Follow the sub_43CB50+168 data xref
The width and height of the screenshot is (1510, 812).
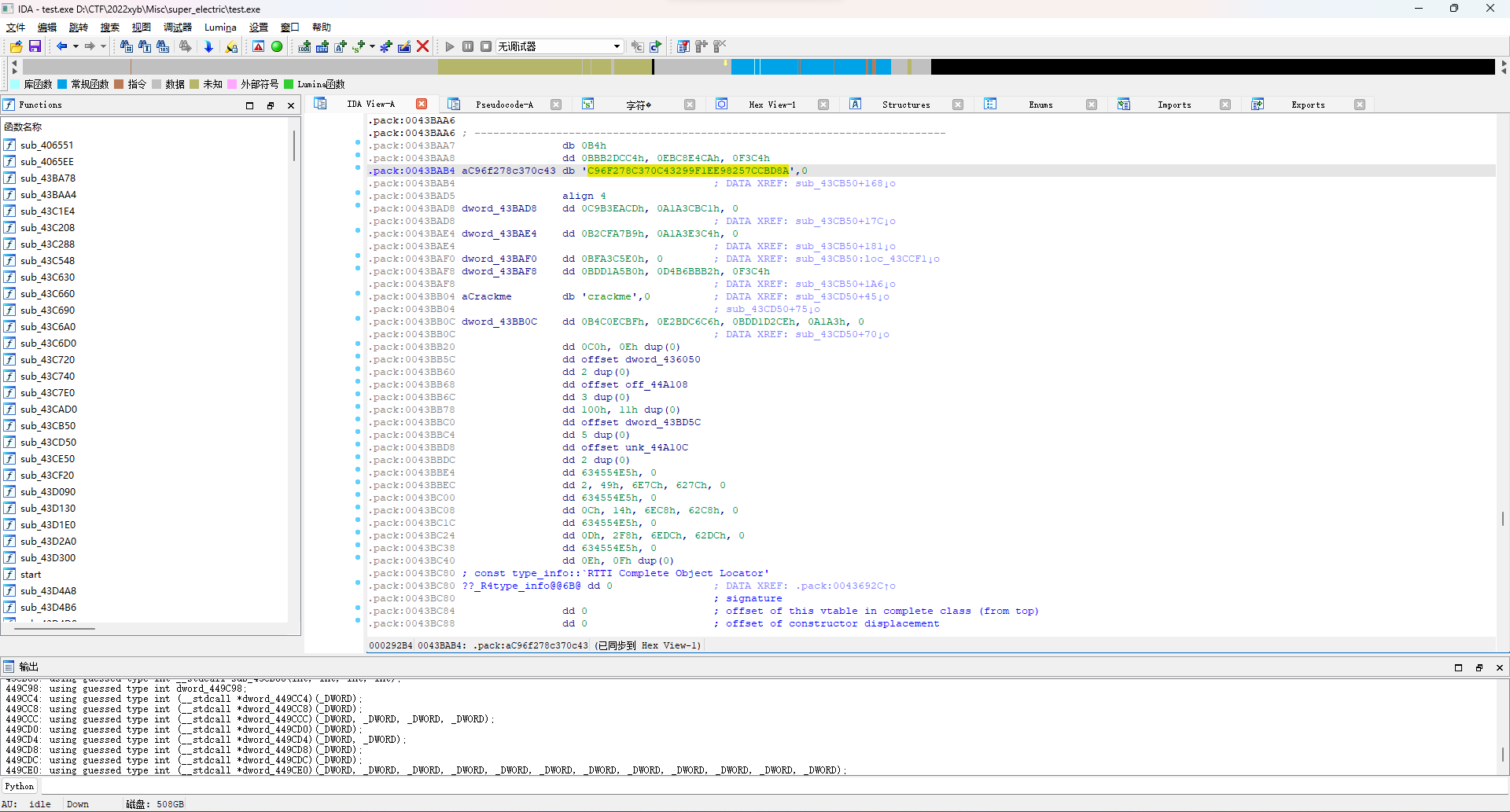[845, 183]
